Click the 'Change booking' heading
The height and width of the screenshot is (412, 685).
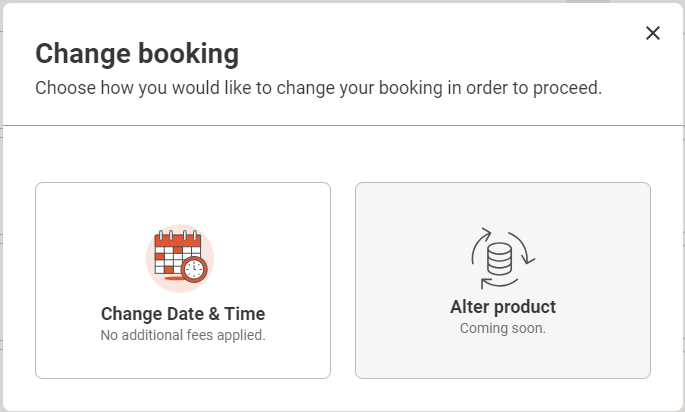137,54
